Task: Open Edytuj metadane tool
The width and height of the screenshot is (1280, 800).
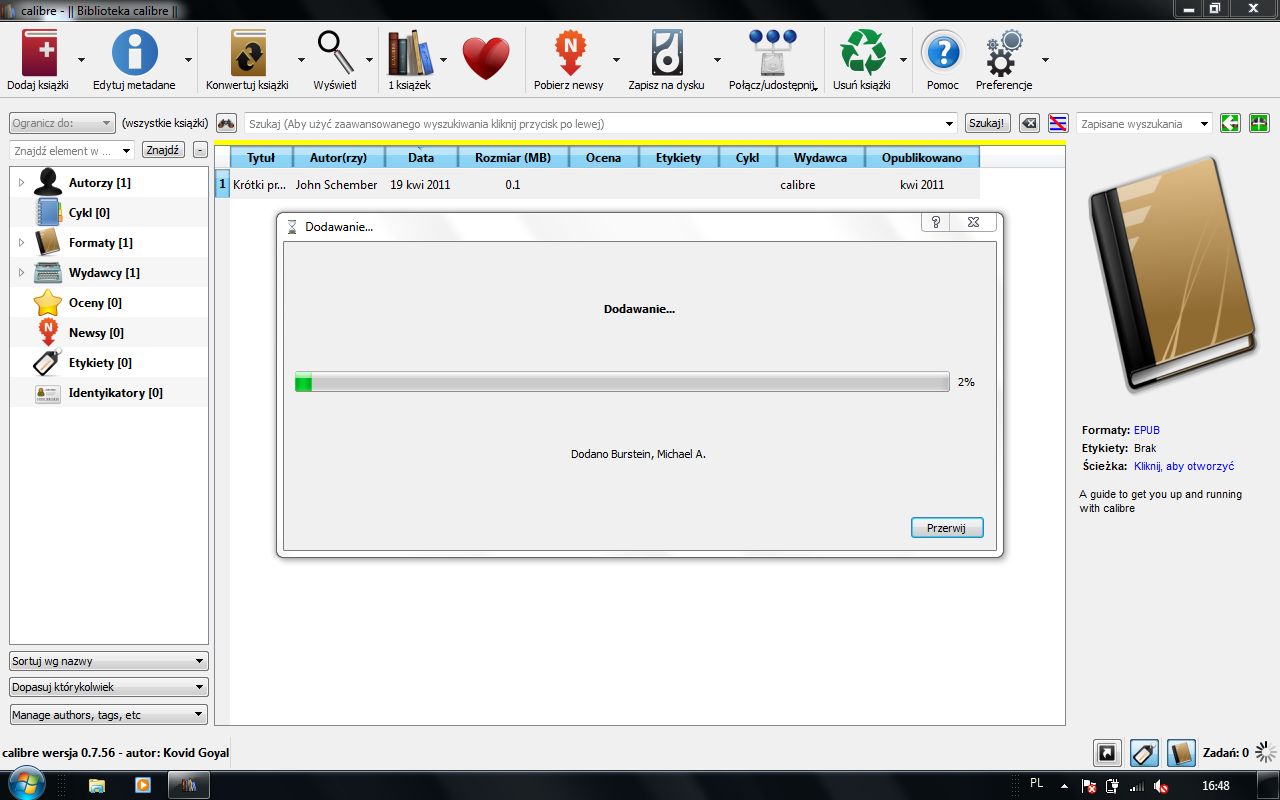Action: (134, 53)
